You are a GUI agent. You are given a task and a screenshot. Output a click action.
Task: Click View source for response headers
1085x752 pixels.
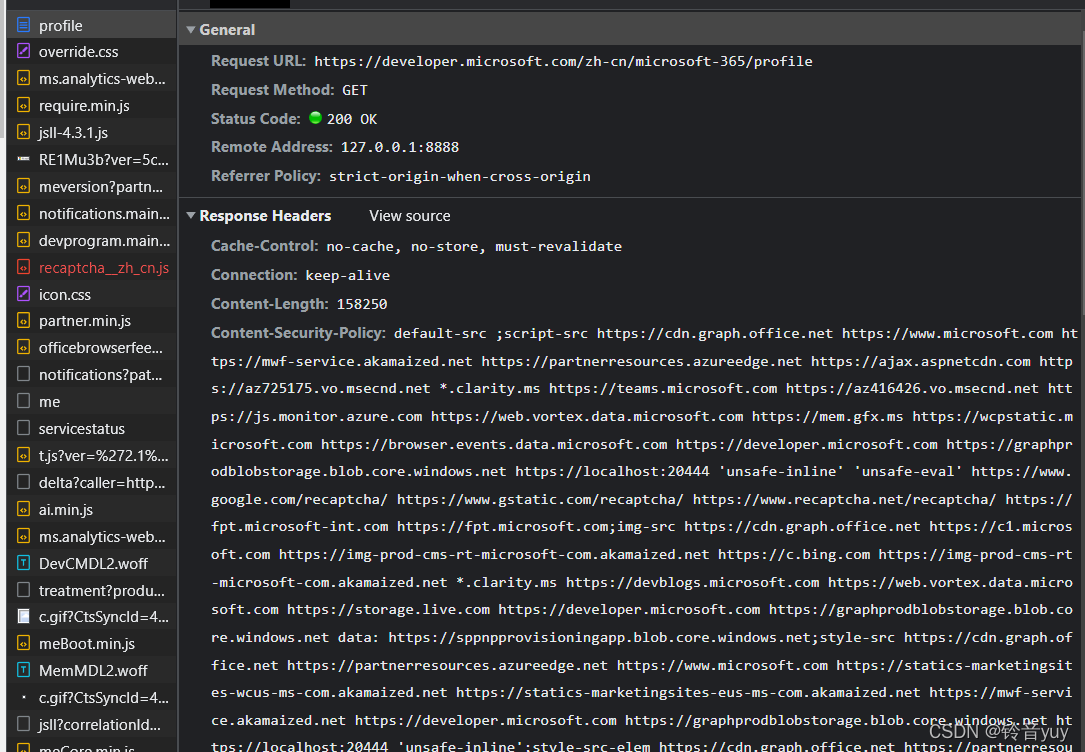tap(410, 216)
